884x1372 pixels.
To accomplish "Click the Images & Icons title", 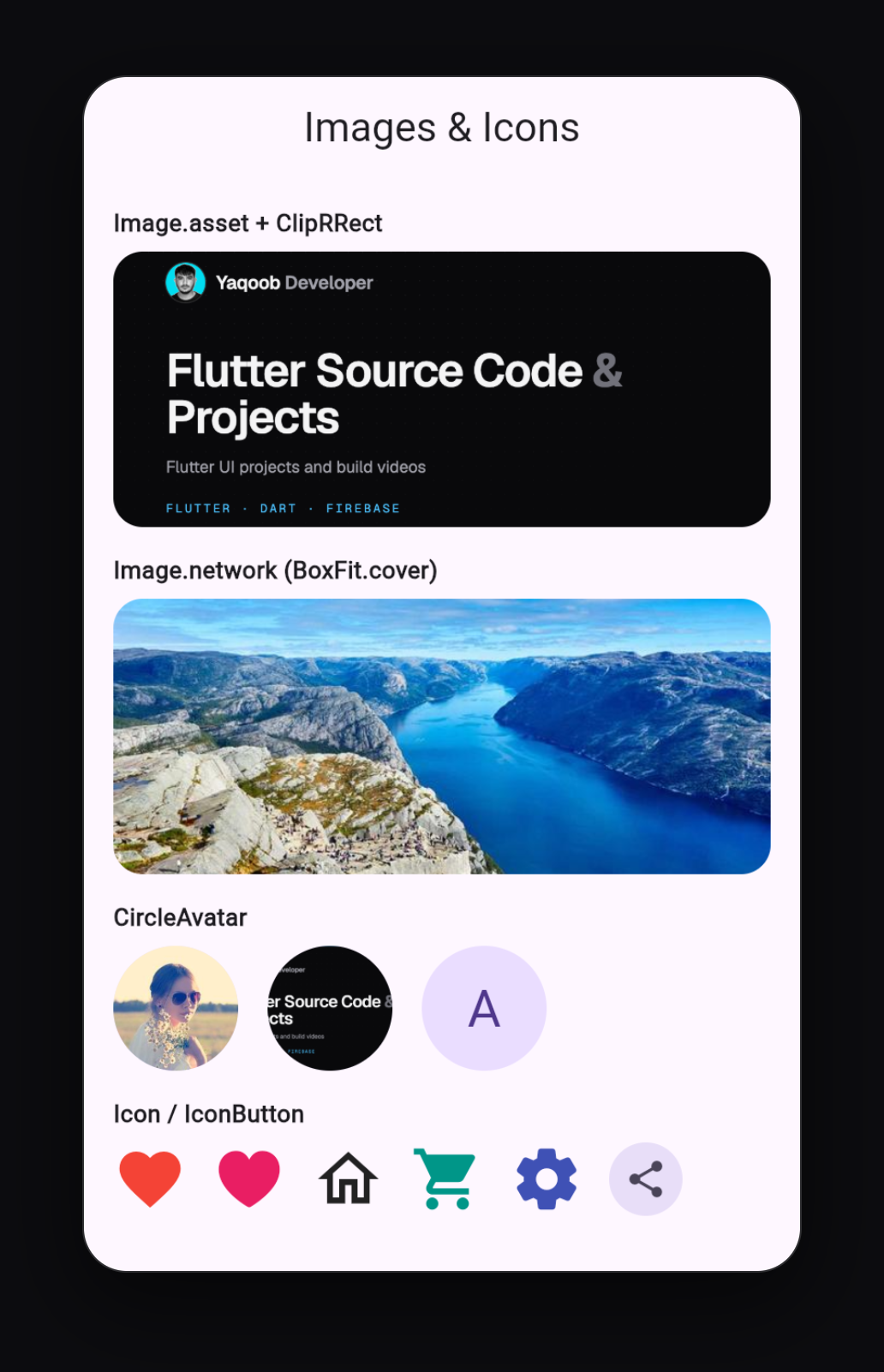I will coord(442,128).
